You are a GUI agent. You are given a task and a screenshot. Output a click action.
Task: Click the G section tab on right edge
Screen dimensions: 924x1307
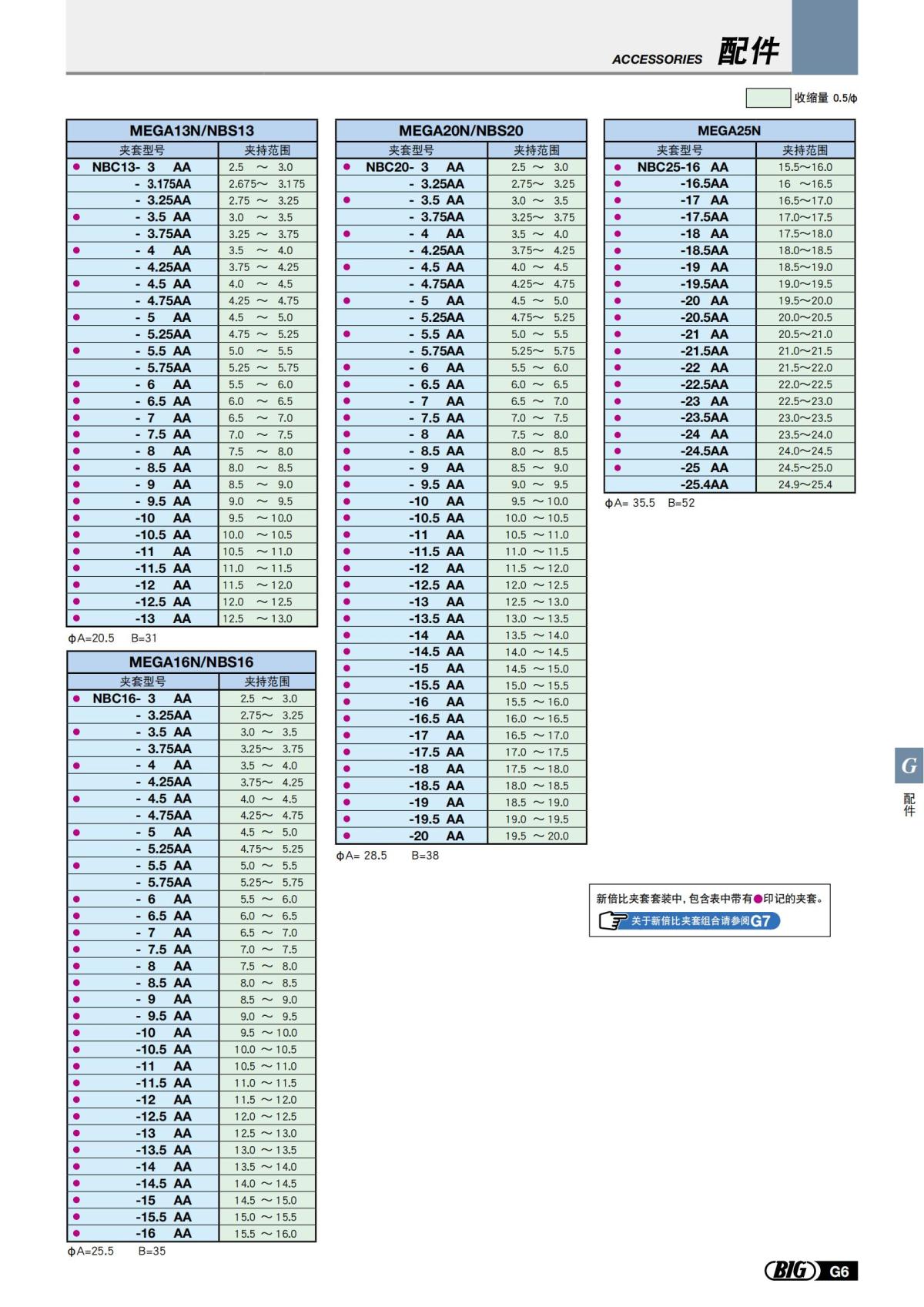pyautogui.click(x=909, y=766)
